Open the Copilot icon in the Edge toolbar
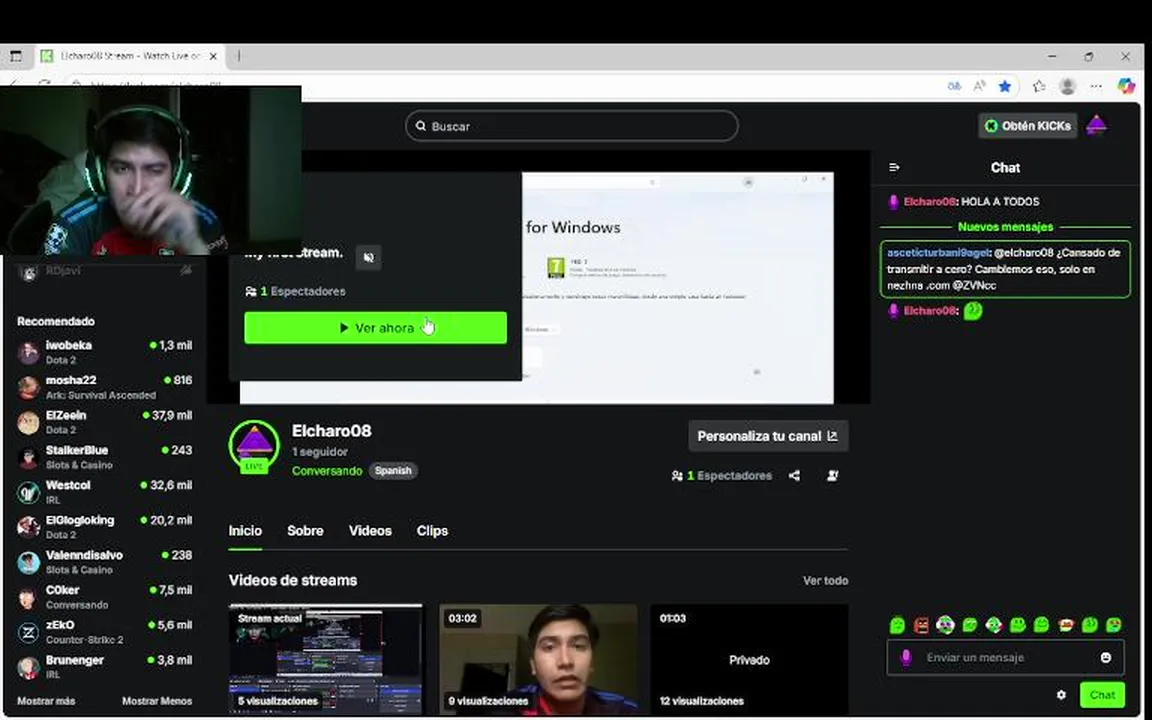Screen dimensions: 1152x720 click(1126, 86)
